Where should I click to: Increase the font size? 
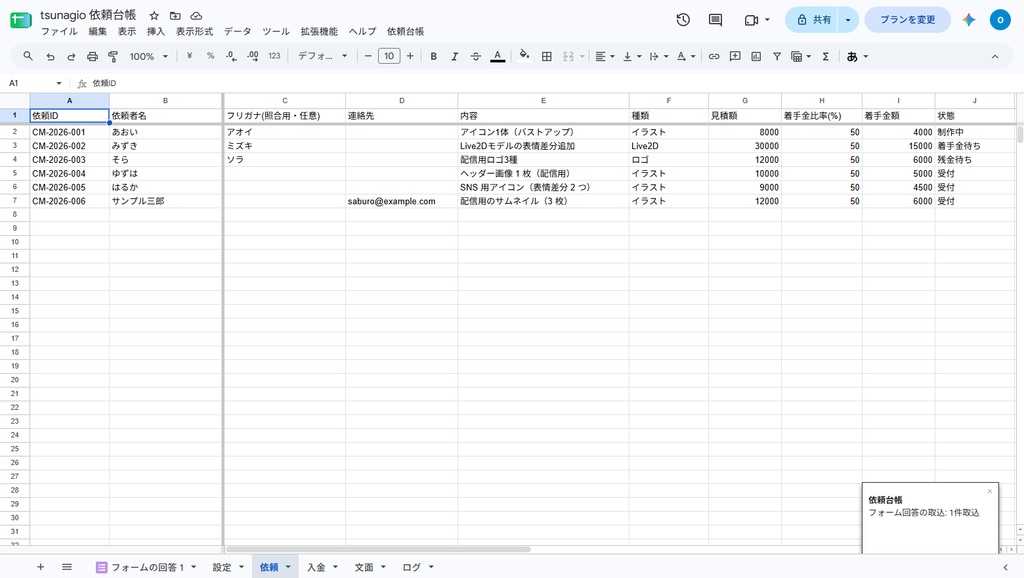coord(410,57)
